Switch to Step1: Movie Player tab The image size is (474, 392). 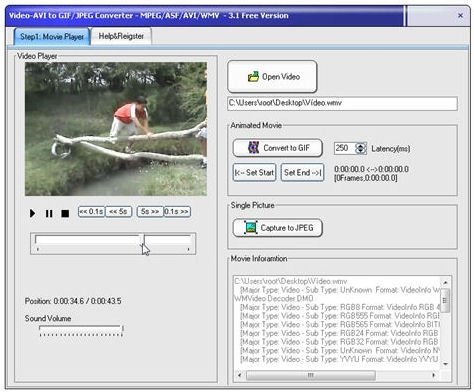[x=52, y=36]
